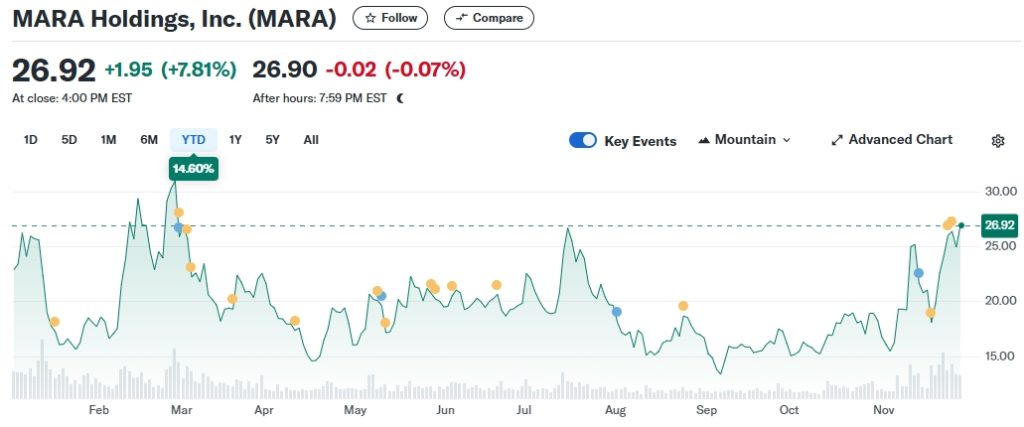The width and height of the screenshot is (1024, 427).
Task: Click the 15.00 axis label
Action: [x=1000, y=356]
